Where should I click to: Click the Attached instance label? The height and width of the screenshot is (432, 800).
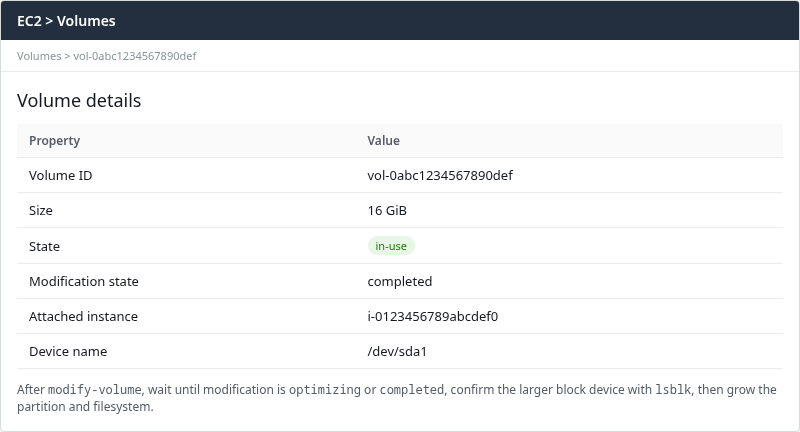click(x=83, y=317)
